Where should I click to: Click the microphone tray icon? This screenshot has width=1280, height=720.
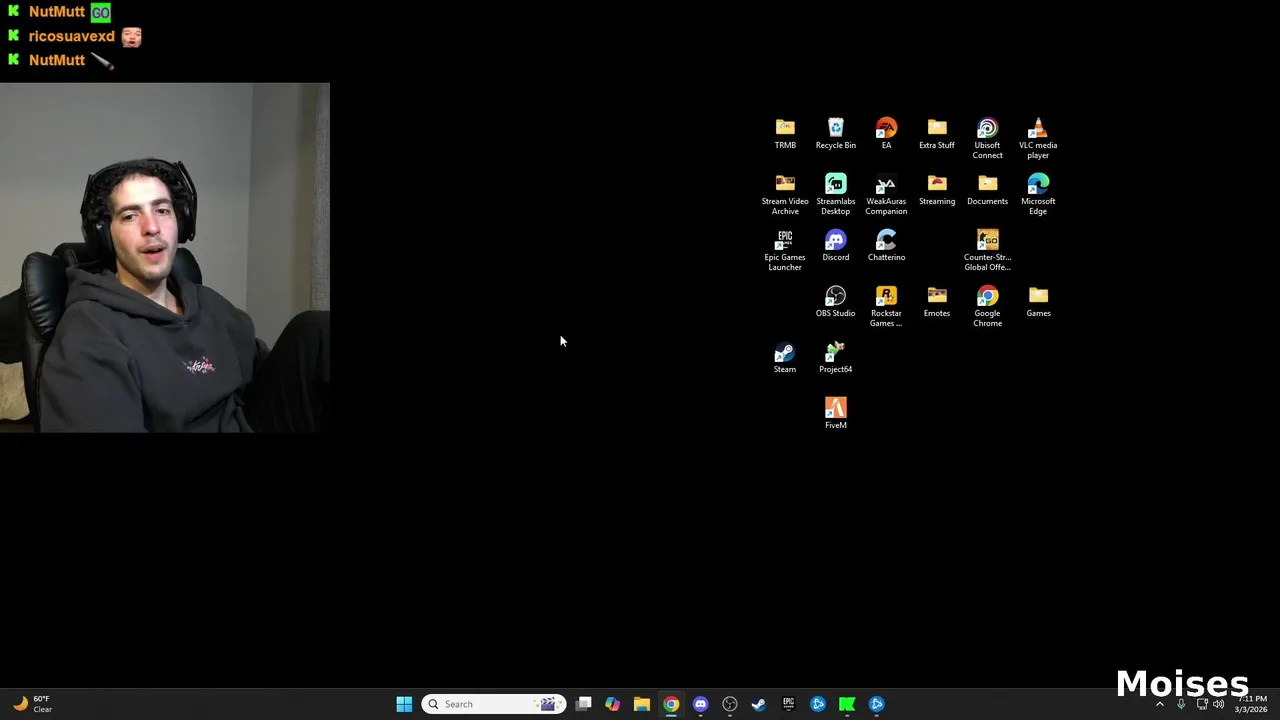[x=1181, y=704]
